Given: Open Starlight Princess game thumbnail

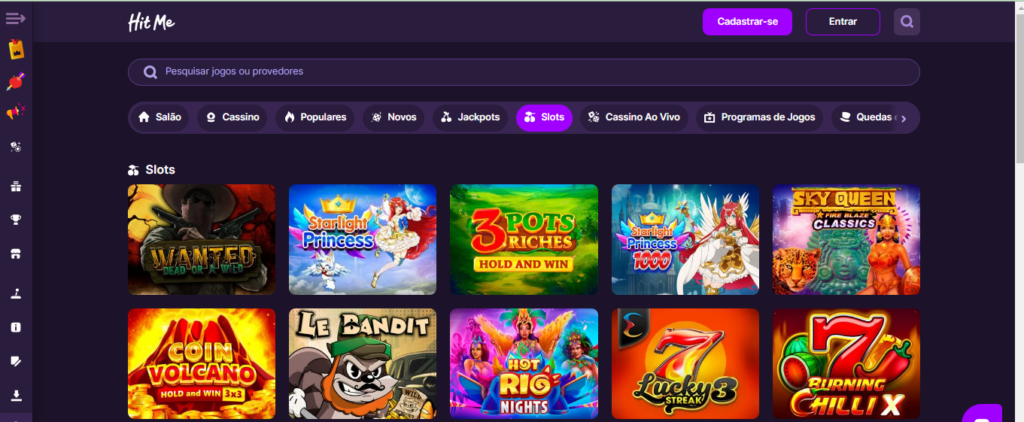Looking at the screenshot, I should [x=362, y=240].
